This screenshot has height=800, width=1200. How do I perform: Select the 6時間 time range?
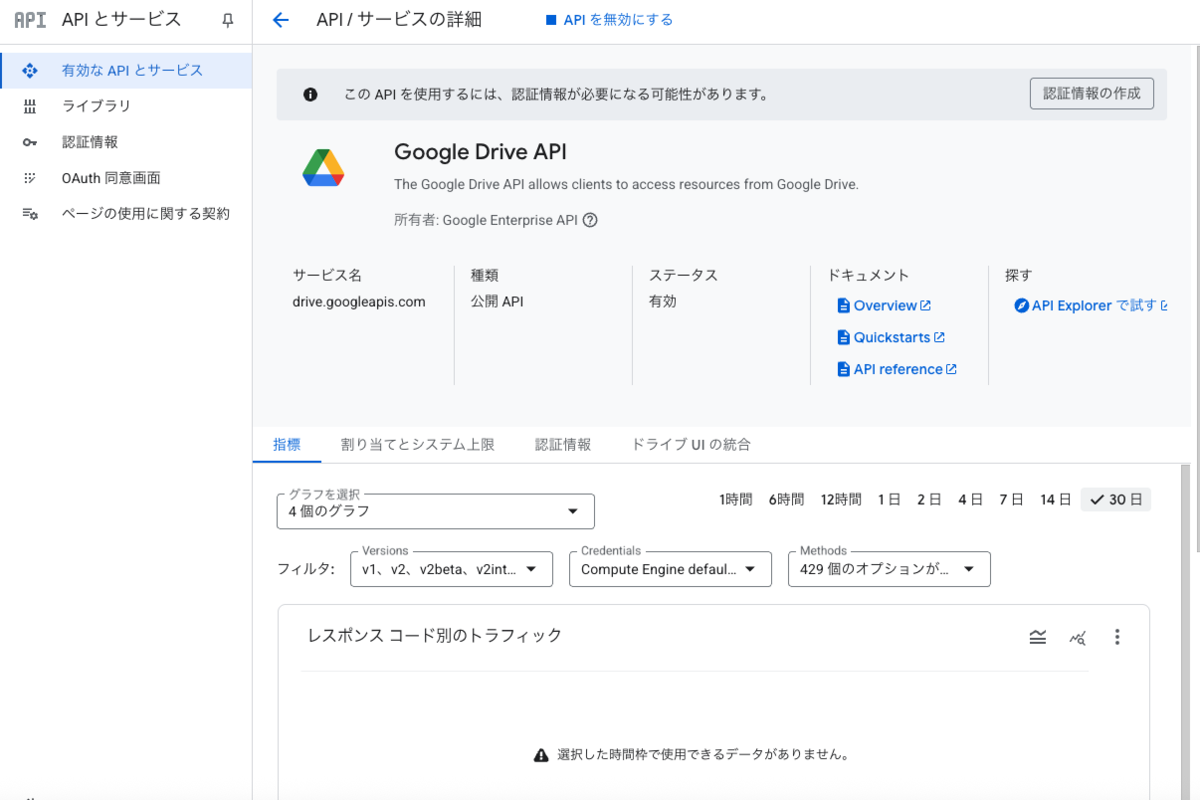(786, 500)
